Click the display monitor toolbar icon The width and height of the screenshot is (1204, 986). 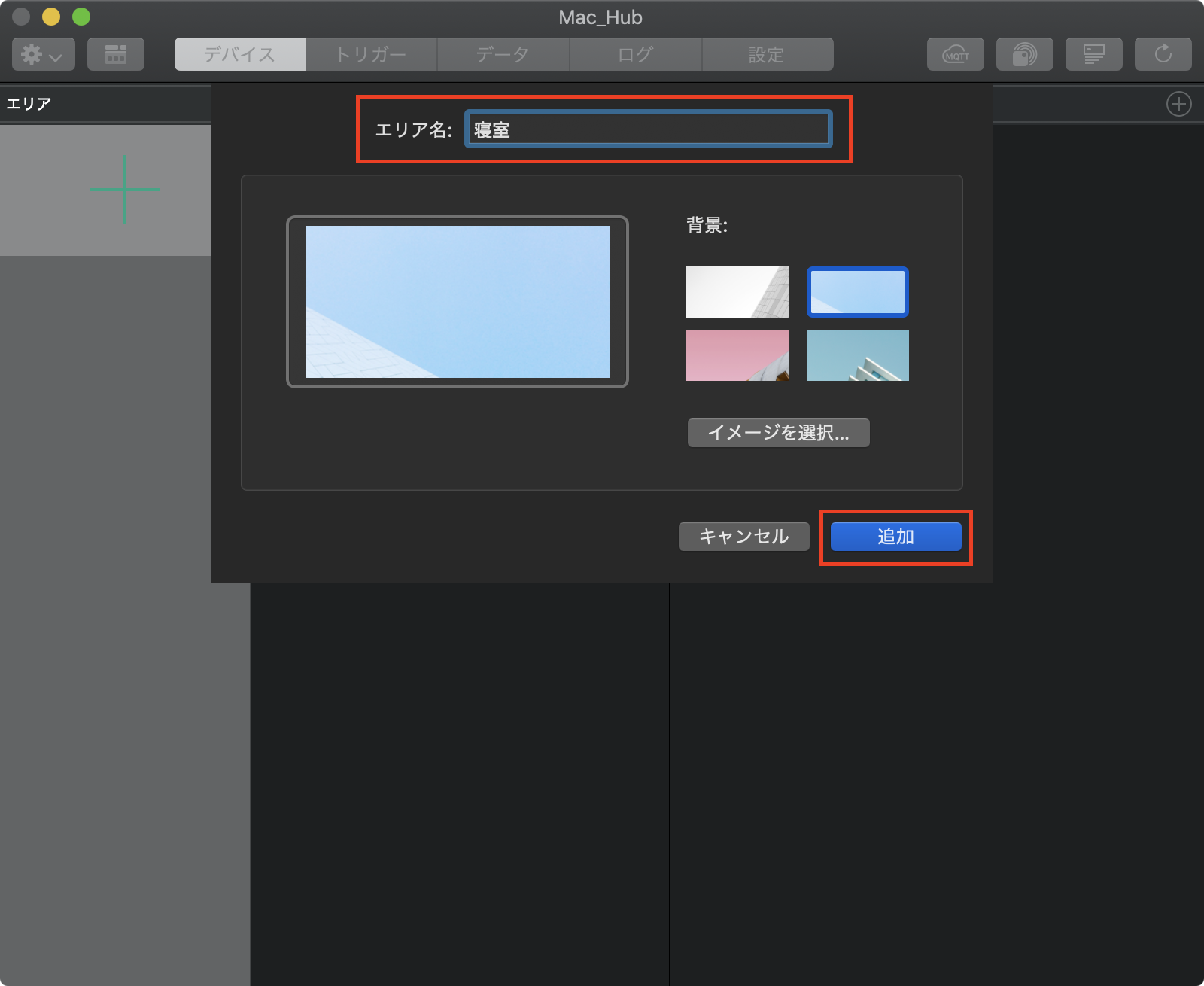1094,54
